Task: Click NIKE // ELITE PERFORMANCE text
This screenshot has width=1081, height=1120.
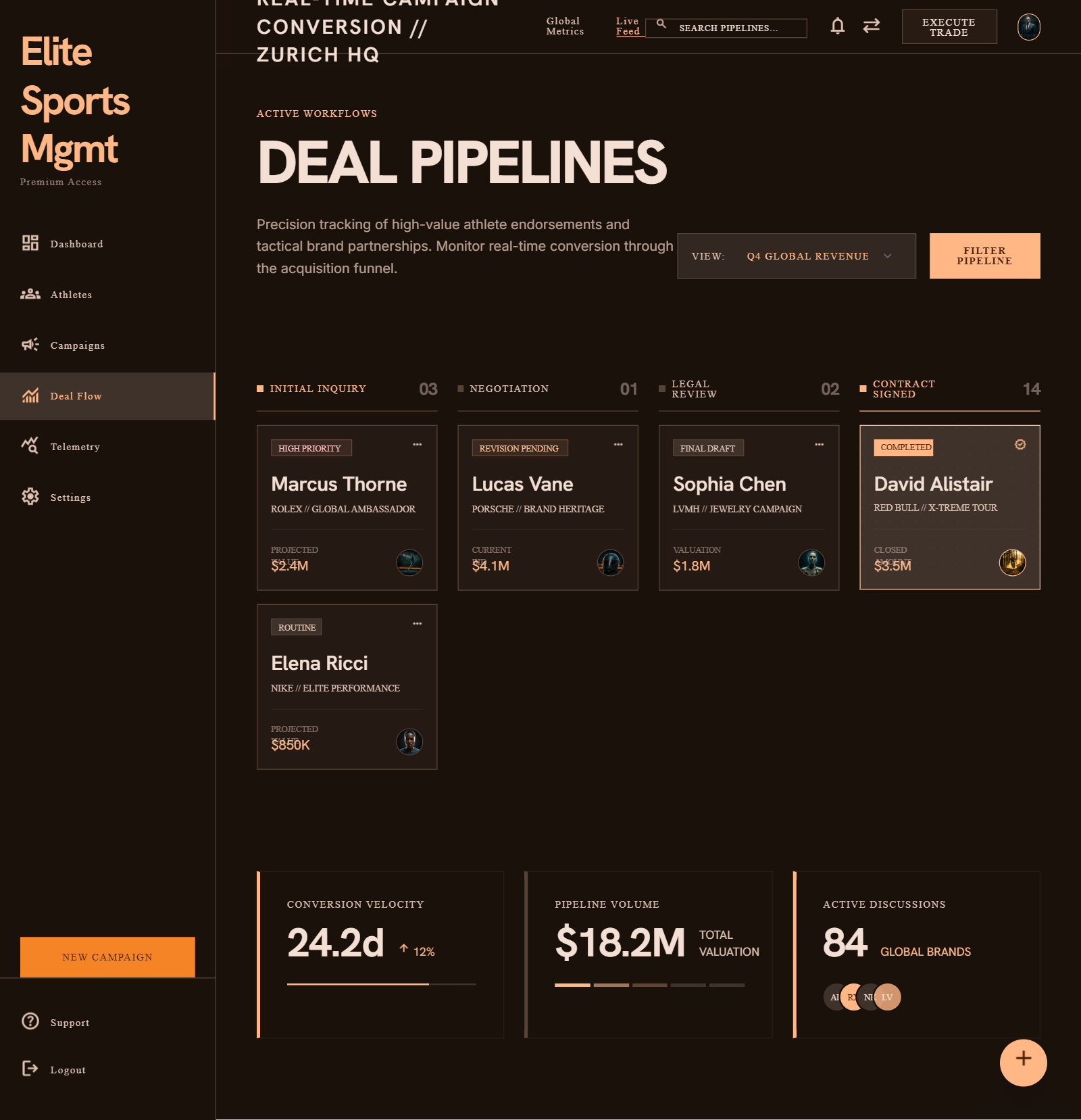Action: click(x=335, y=688)
